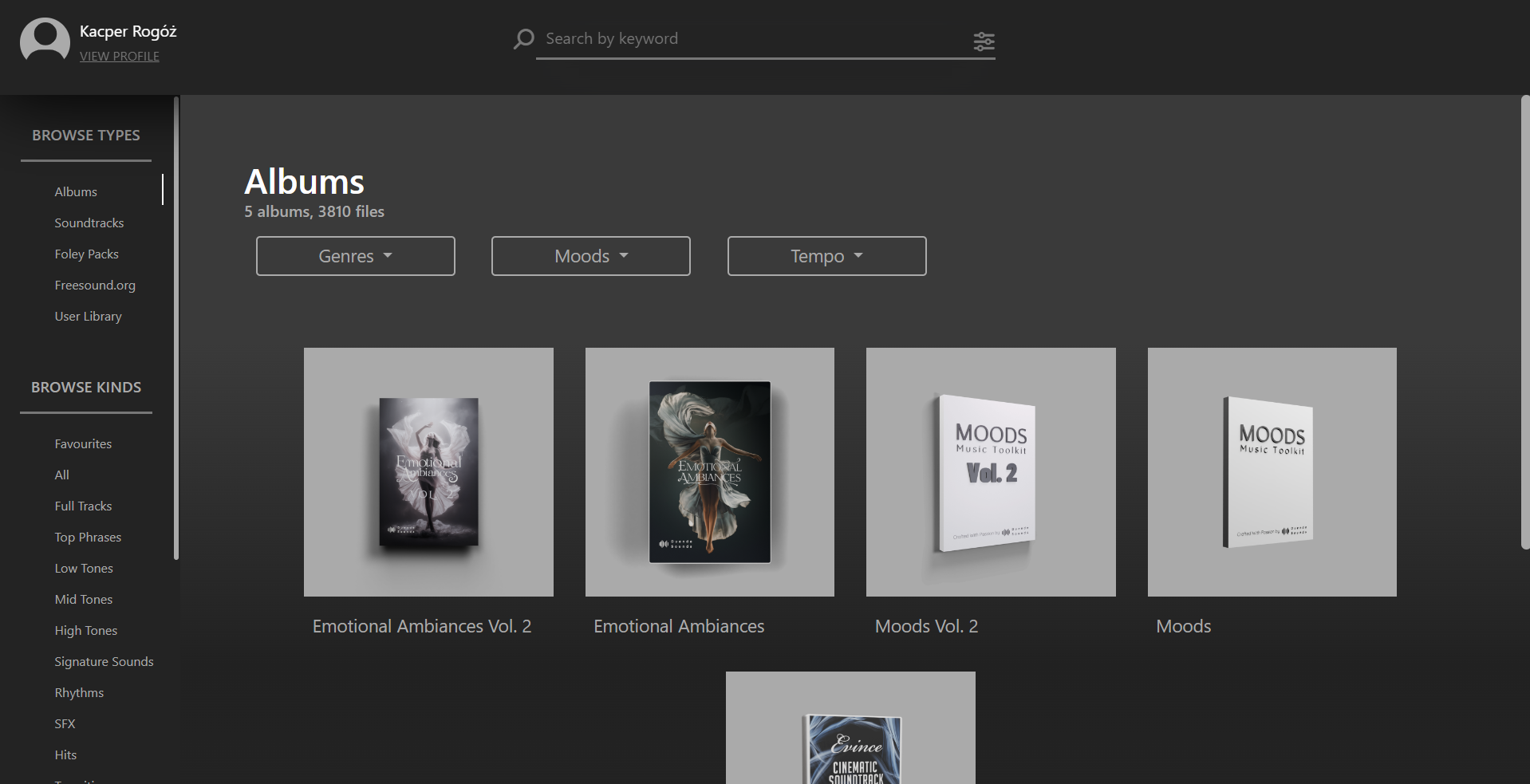Select All in Browse Kinds

pyautogui.click(x=61, y=475)
